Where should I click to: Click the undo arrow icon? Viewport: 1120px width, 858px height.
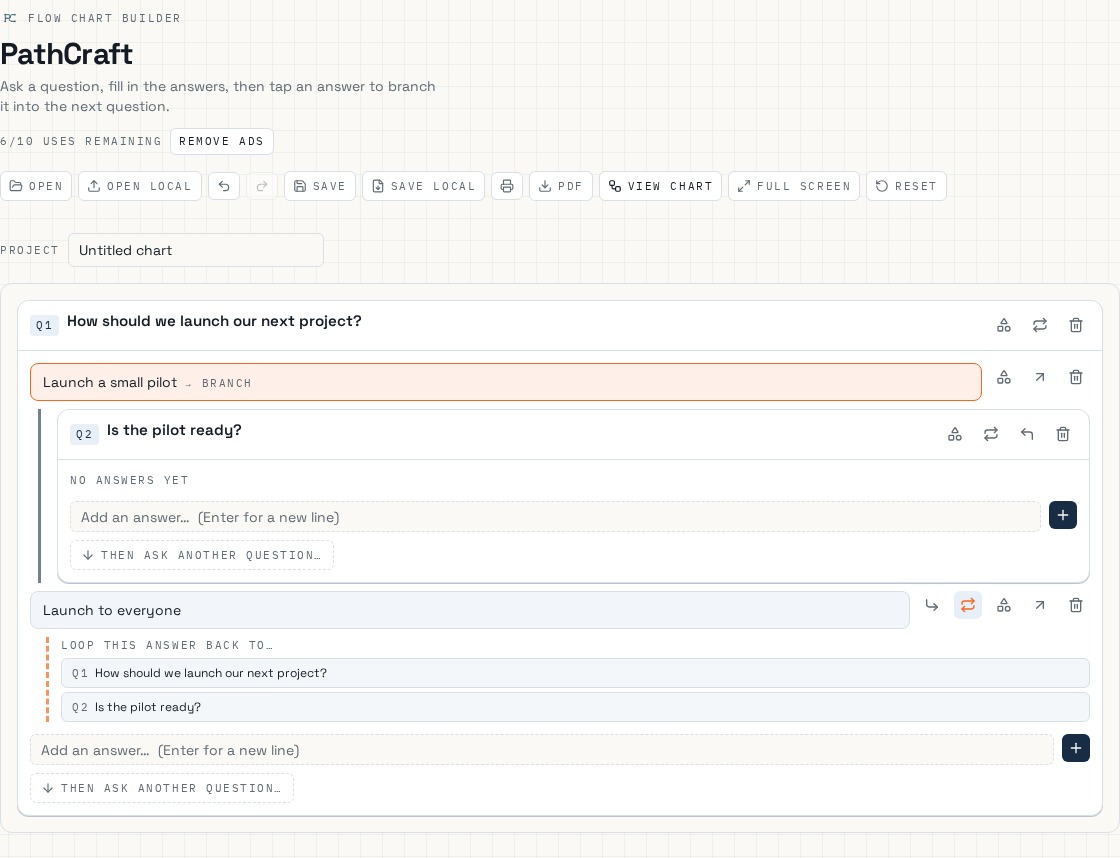tap(224, 186)
